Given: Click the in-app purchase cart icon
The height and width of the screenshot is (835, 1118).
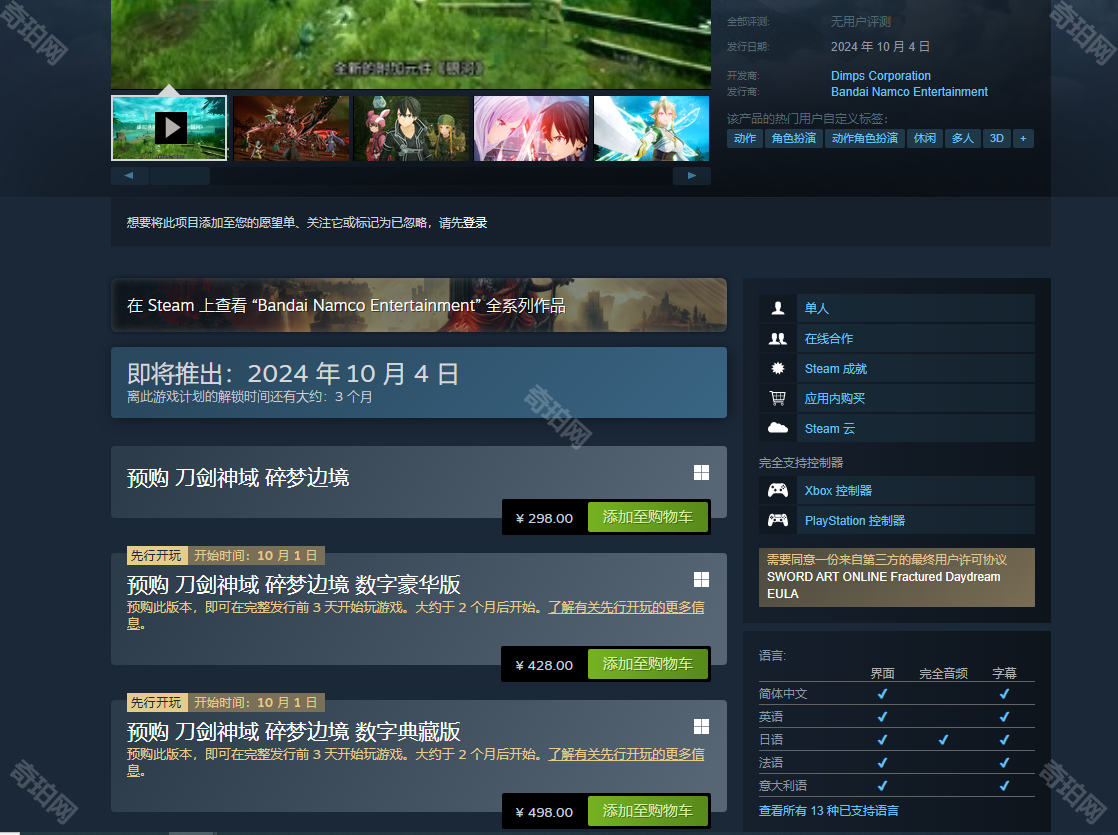Looking at the screenshot, I should coord(778,399).
